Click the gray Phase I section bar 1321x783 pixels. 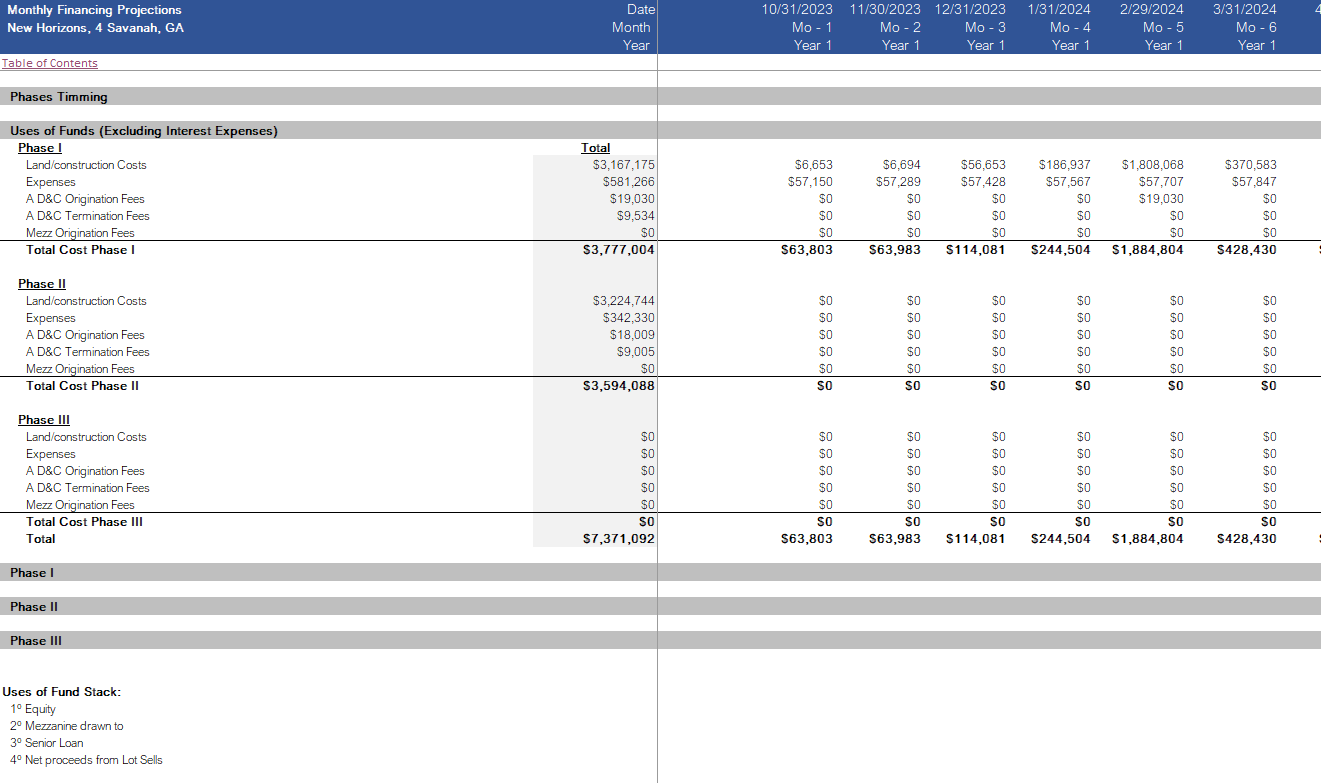[x=32, y=573]
